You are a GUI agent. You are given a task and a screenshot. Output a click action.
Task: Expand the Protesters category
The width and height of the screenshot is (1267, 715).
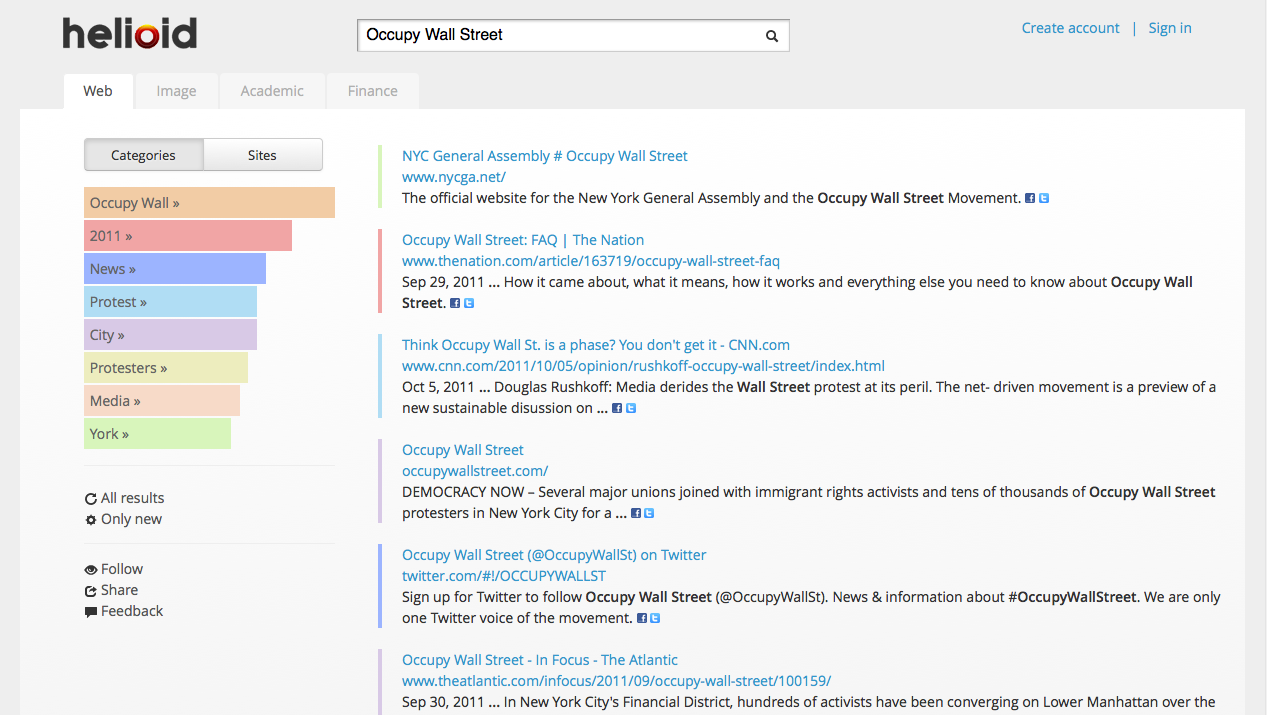tap(166, 368)
